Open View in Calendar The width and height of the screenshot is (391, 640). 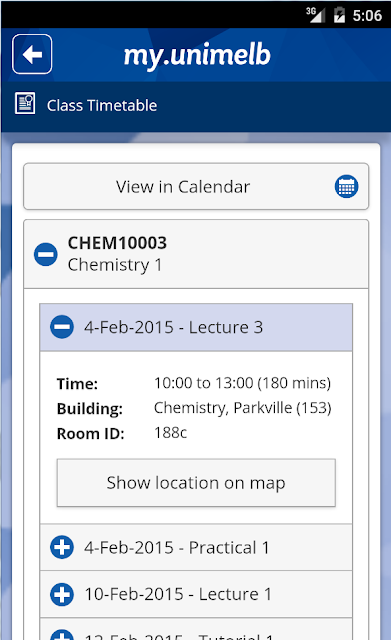tap(196, 187)
